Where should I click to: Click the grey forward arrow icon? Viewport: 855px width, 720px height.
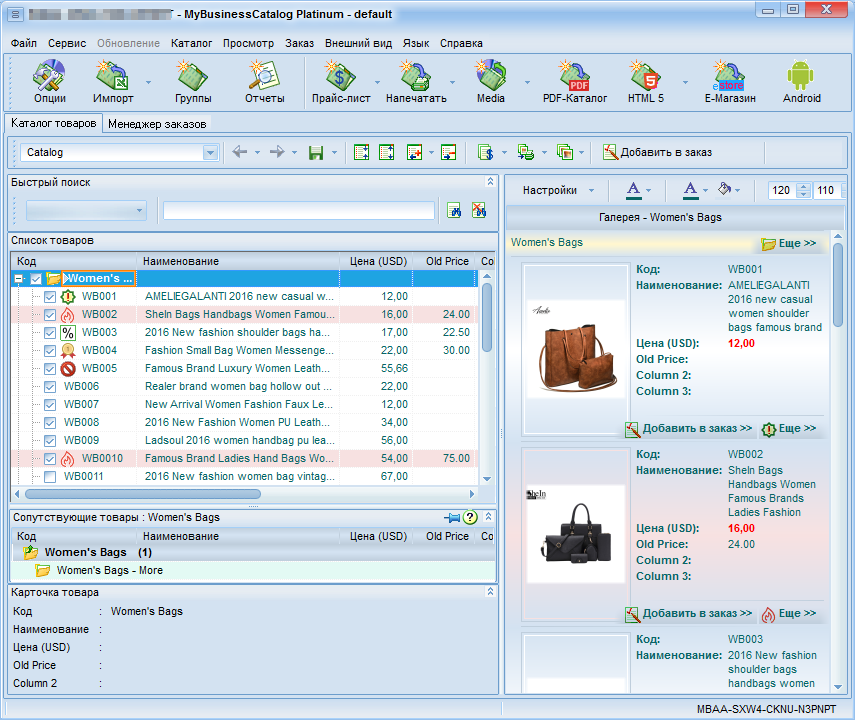pyautogui.click(x=277, y=152)
